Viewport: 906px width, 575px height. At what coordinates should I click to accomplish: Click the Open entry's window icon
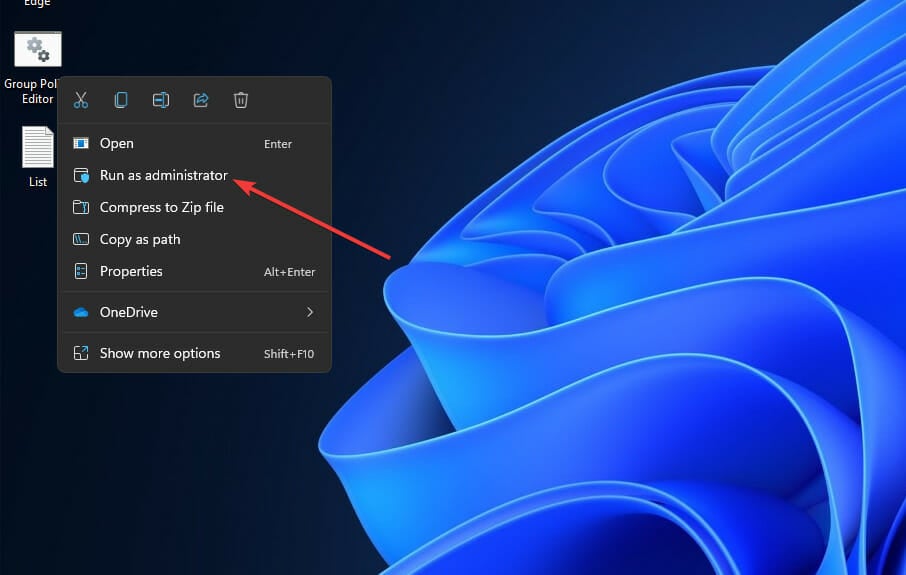(x=81, y=143)
